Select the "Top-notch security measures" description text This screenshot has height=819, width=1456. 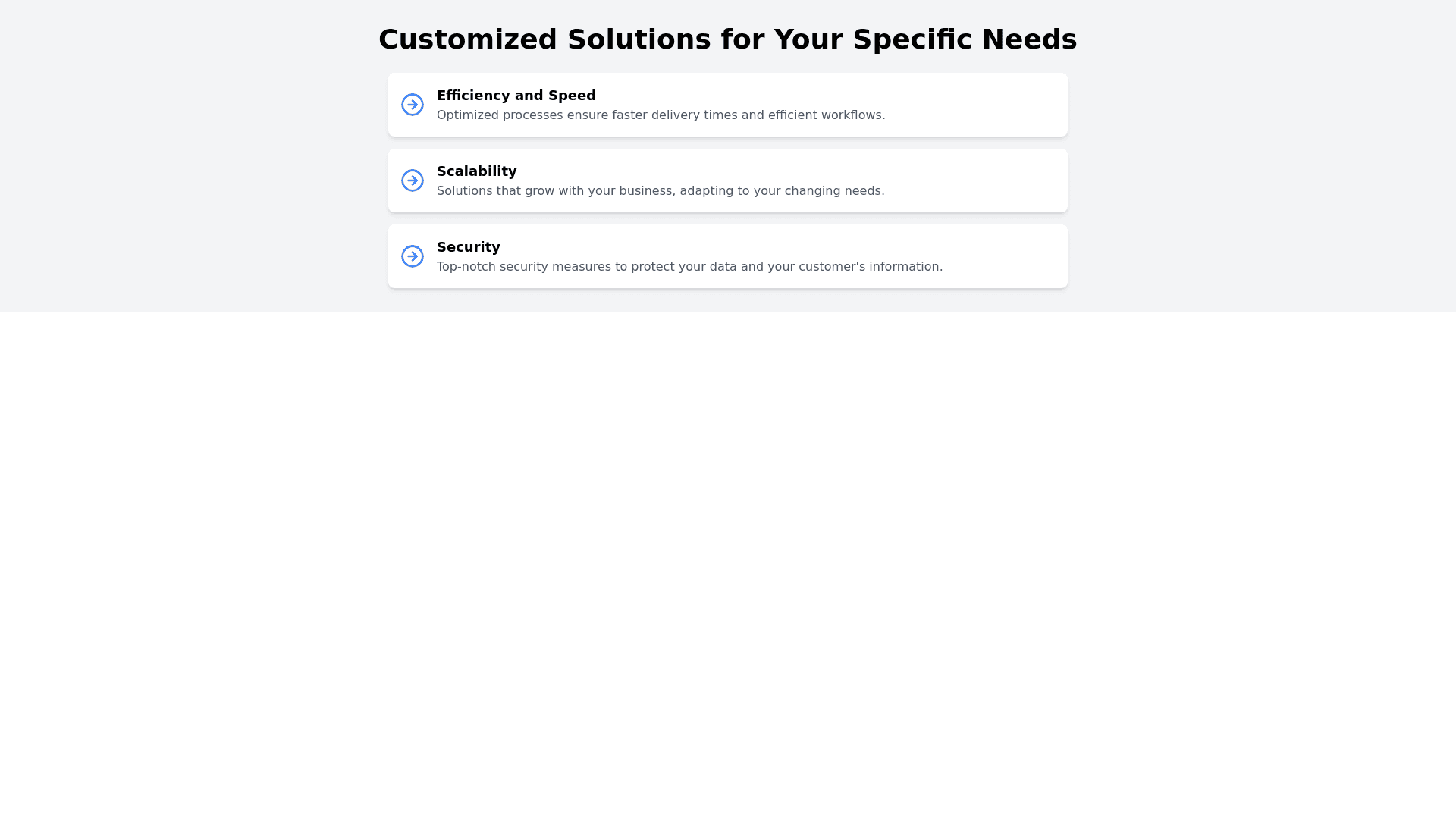click(689, 267)
